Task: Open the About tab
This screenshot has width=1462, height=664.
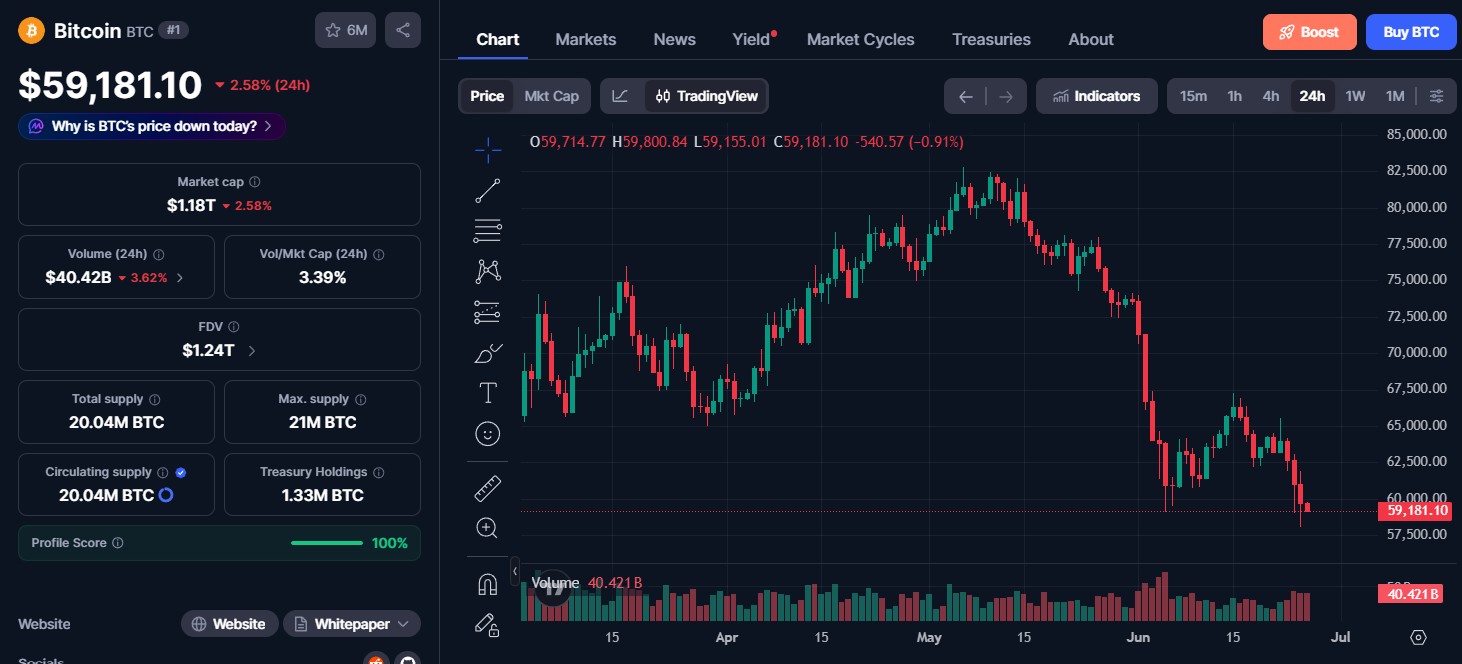Action: point(1091,39)
